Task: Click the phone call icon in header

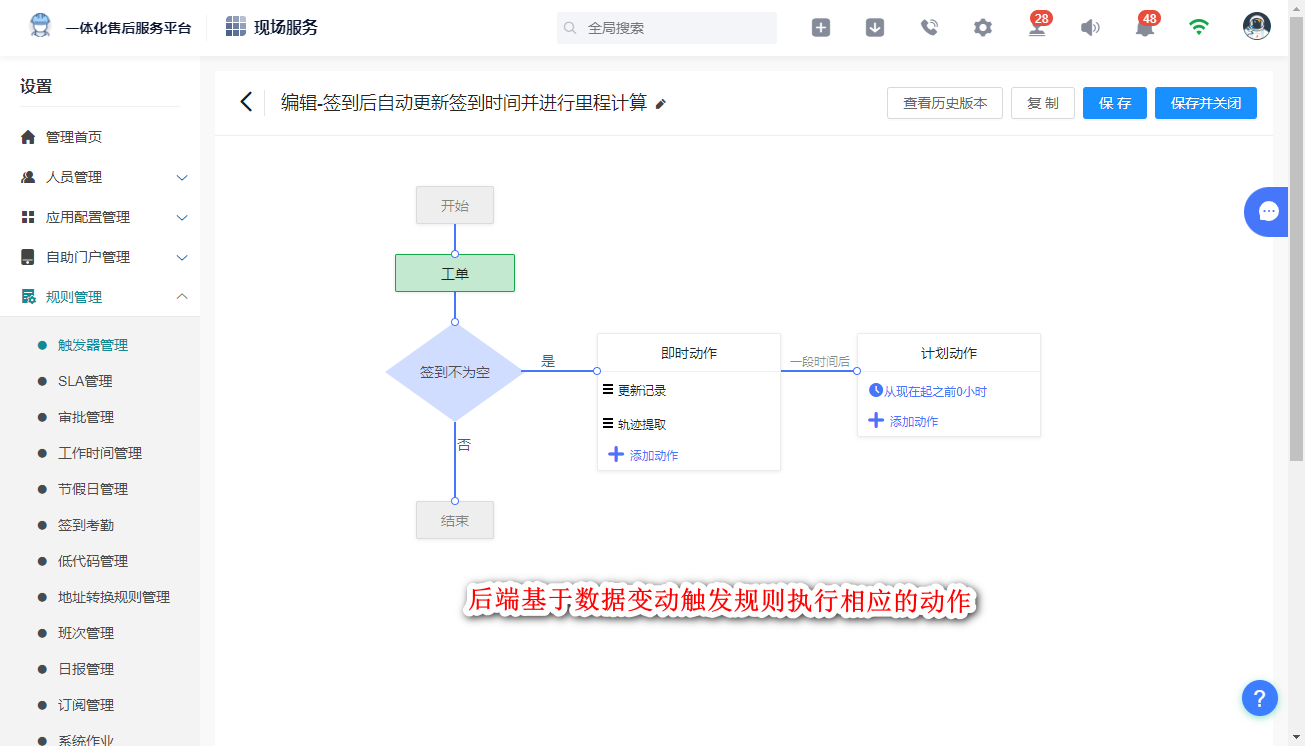Action: point(929,28)
